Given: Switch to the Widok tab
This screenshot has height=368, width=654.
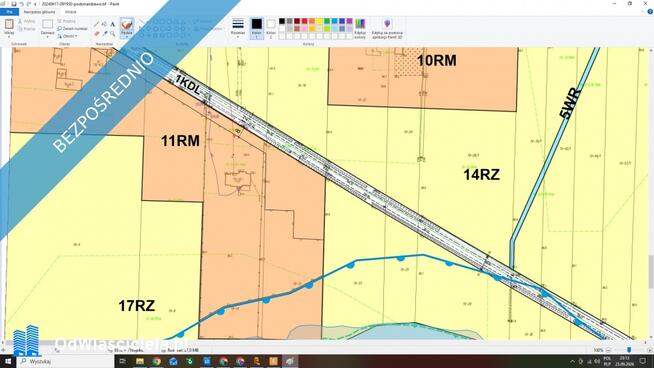Looking at the screenshot, I should coord(70,12).
